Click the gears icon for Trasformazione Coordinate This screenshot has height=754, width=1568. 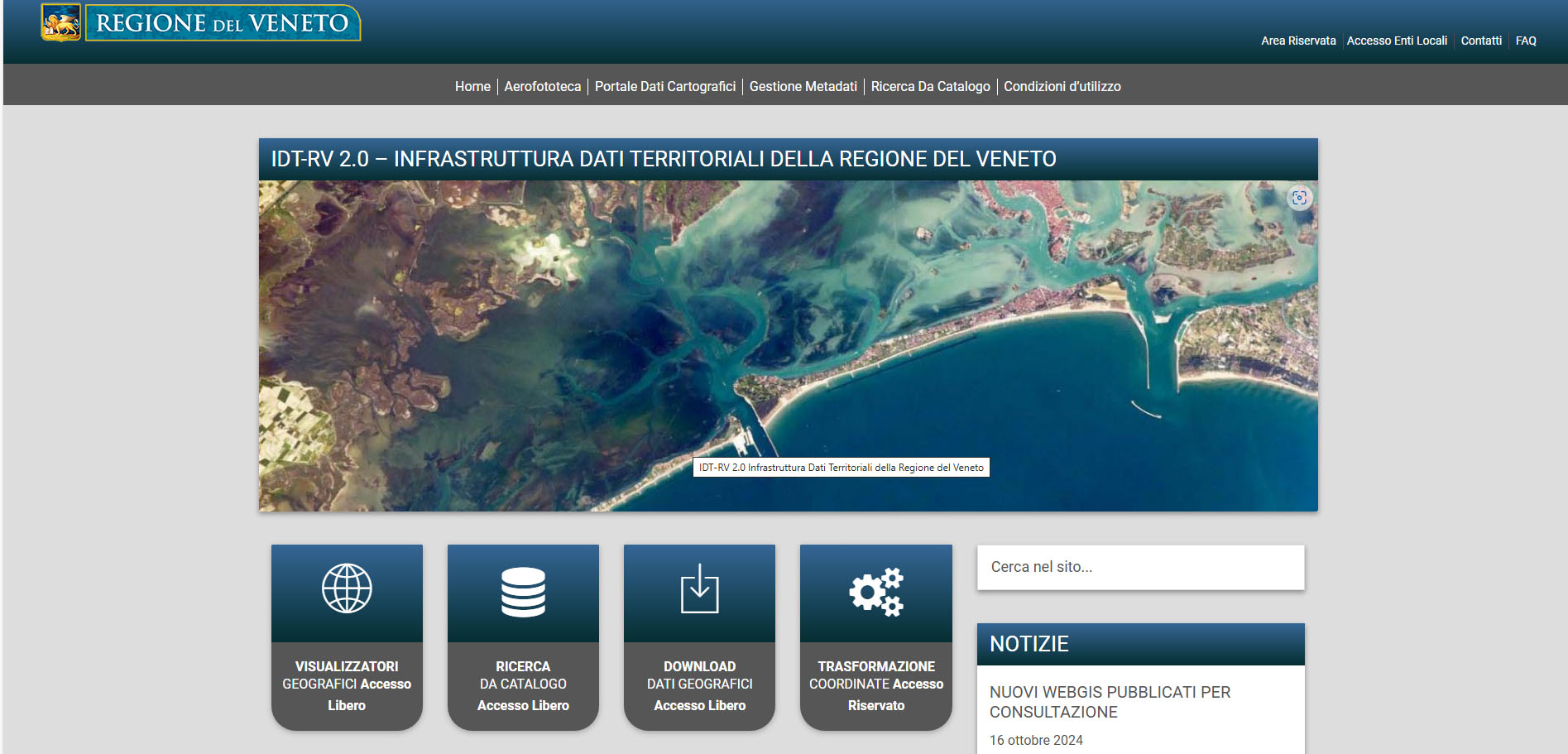(x=876, y=591)
